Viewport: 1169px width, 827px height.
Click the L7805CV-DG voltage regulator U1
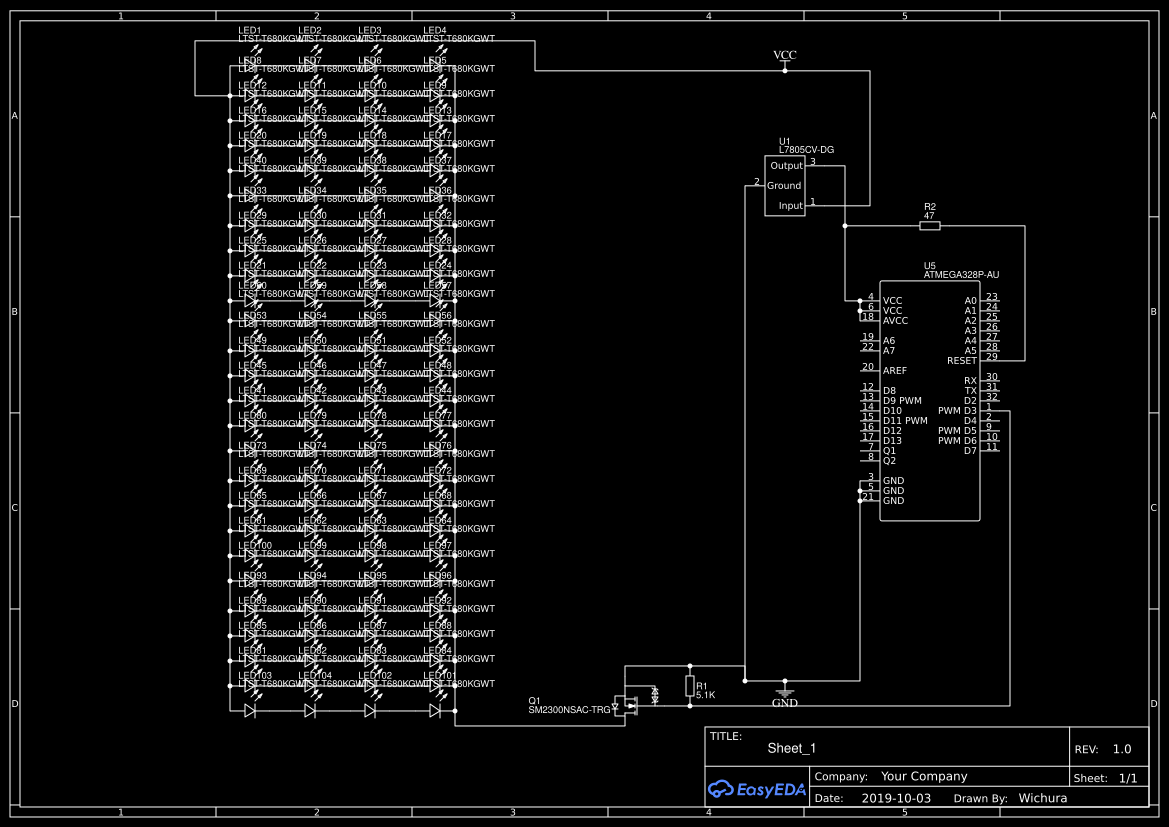[786, 185]
